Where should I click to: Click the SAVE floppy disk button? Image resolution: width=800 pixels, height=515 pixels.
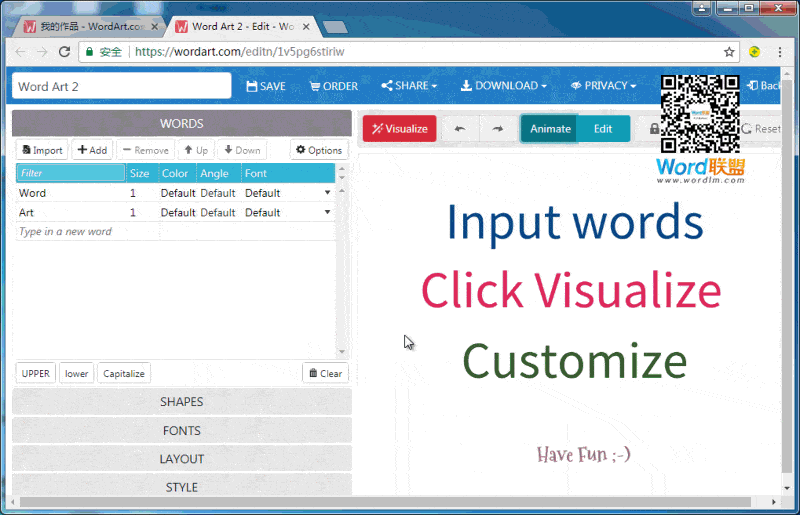pyautogui.click(x=266, y=86)
